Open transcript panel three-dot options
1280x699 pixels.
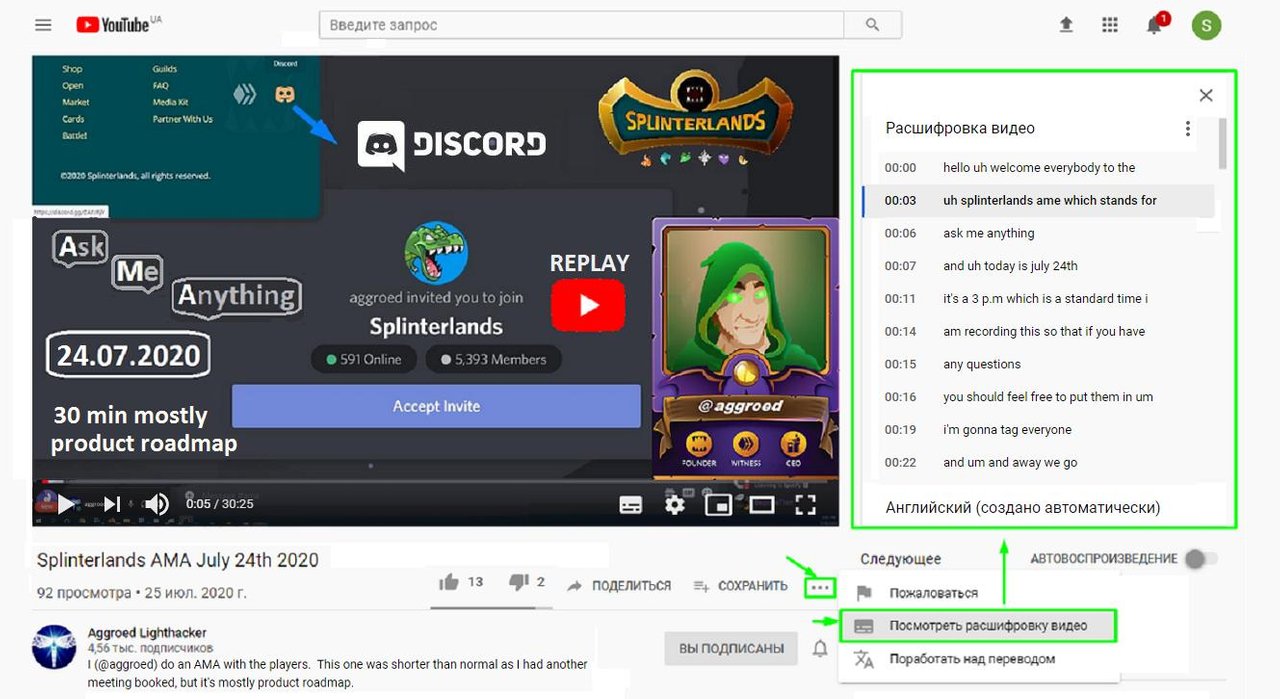(x=1188, y=129)
